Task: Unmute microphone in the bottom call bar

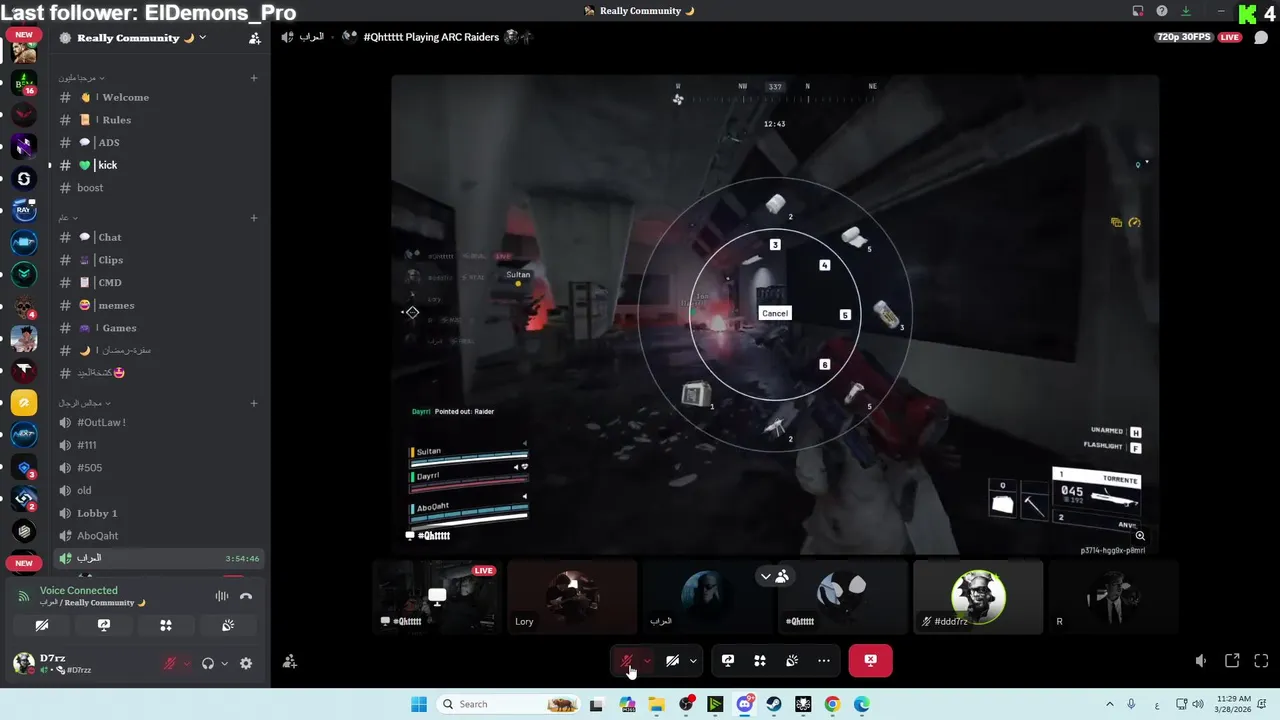Action: (627, 660)
